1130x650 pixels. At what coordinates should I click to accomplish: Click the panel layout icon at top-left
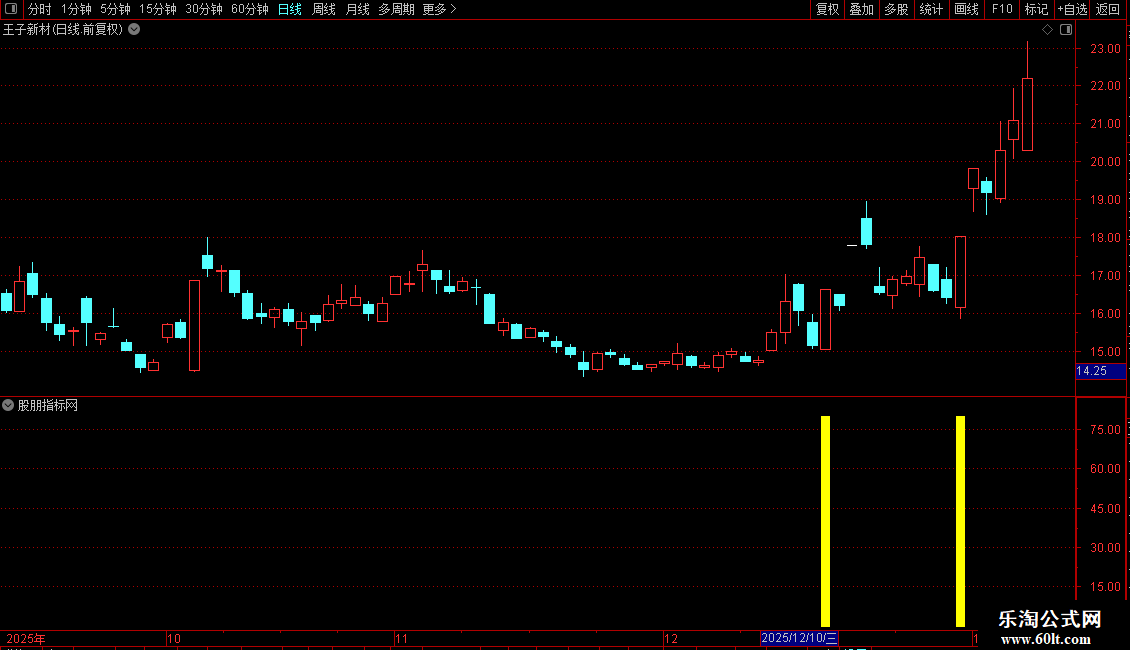(x=11, y=9)
